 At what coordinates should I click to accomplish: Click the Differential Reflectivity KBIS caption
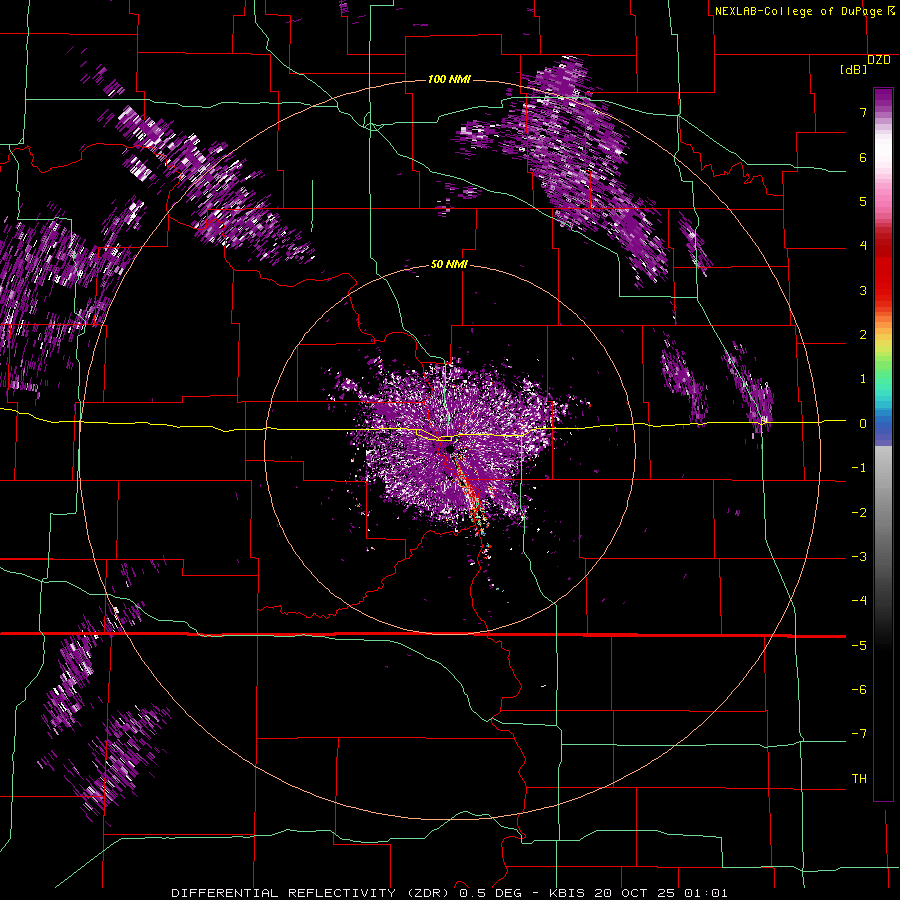449,893
